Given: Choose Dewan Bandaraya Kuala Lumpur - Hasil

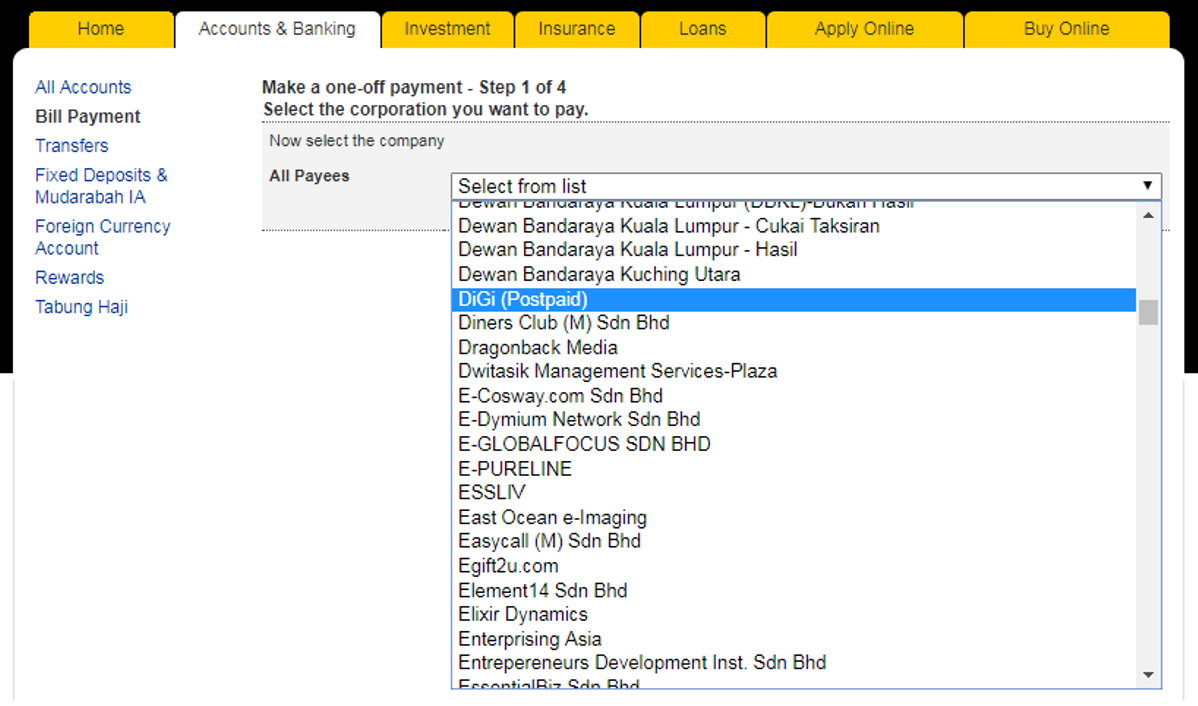Looking at the screenshot, I should pyautogui.click(x=794, y=250).
